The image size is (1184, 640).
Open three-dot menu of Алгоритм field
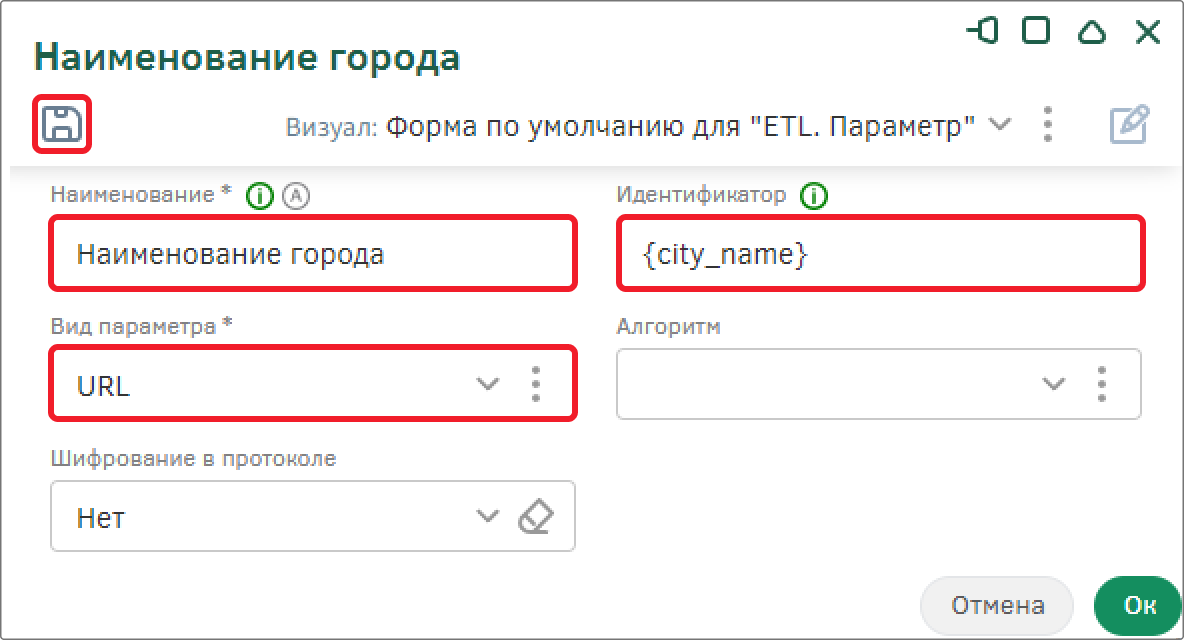click(1102, 384)
